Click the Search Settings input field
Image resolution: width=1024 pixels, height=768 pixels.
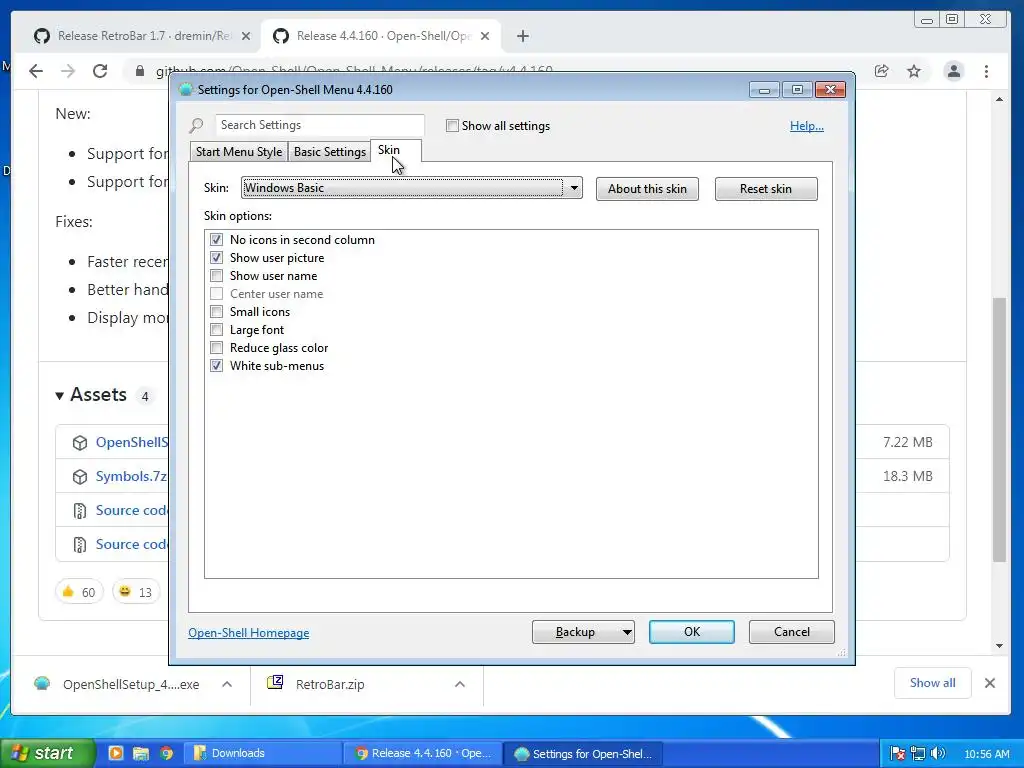coord(320,125)
